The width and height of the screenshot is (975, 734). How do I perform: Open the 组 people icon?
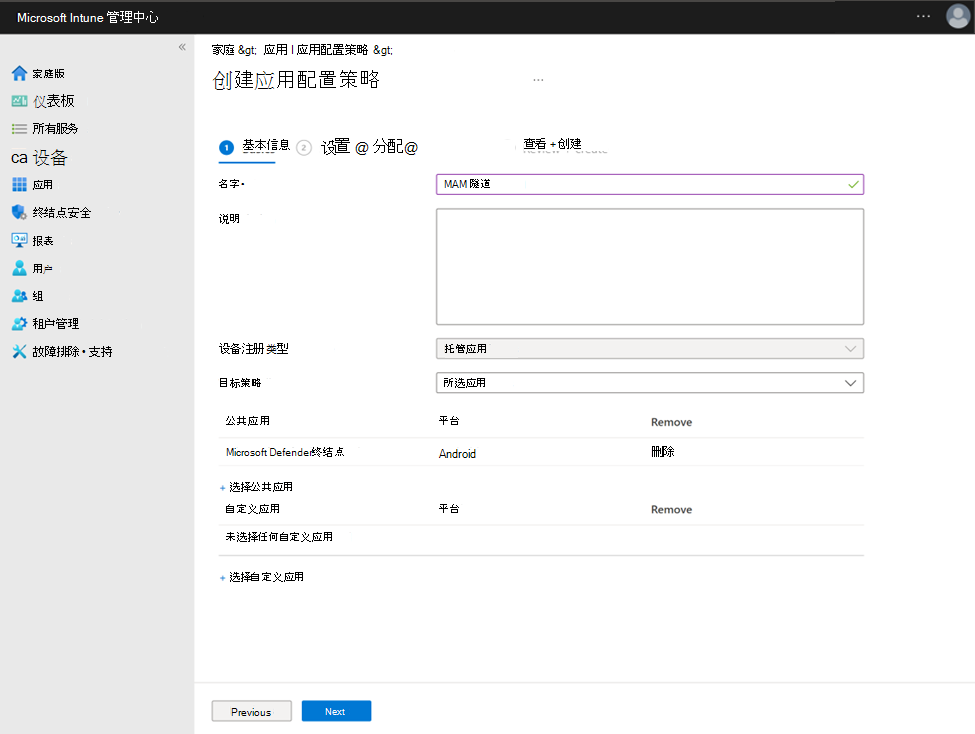tap(19, 296)
